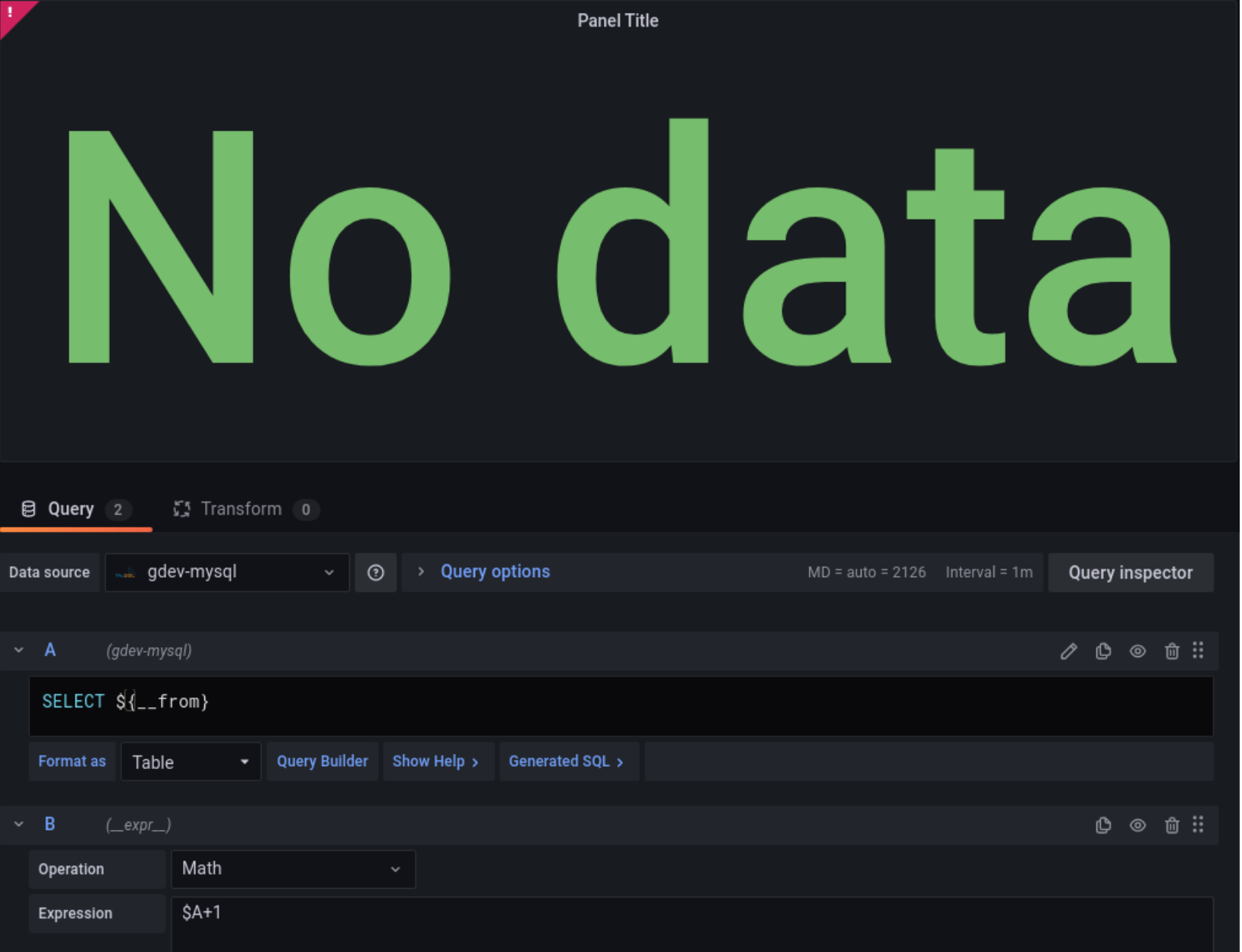The width and height of the screenshot is (1242, 952).
Task: Collapse query B row
Action: 19,824
